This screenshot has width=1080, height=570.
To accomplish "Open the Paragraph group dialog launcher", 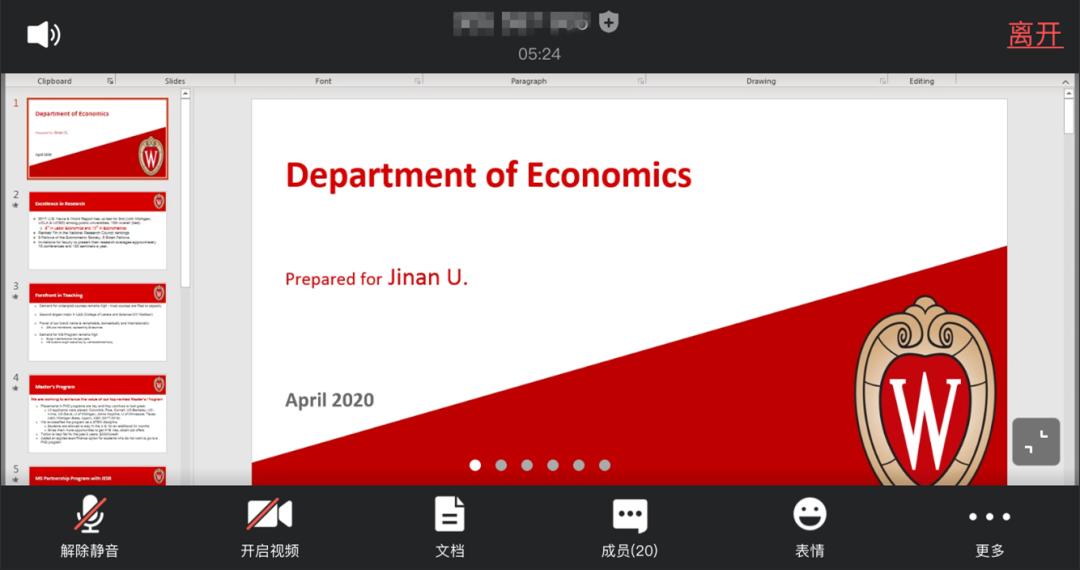I will [x=641, y=81].
